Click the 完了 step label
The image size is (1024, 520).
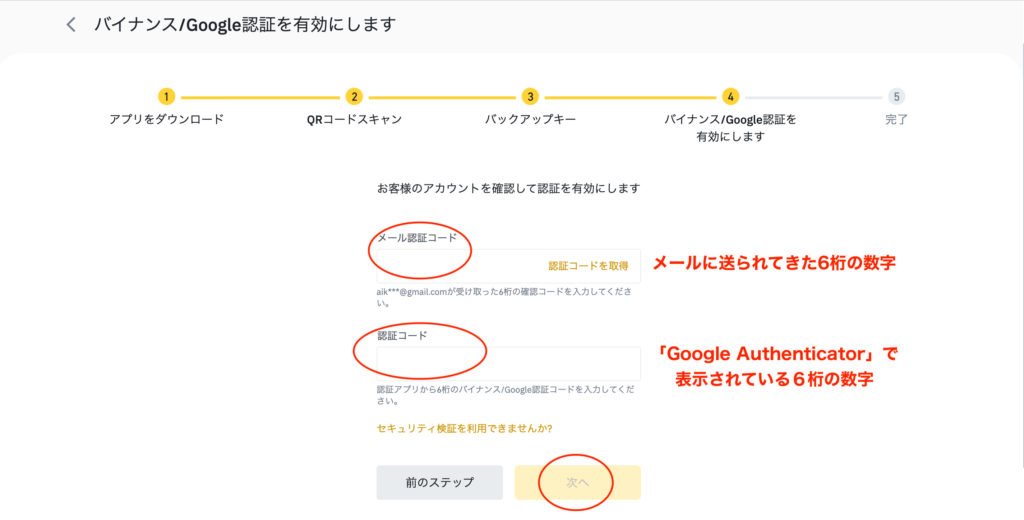tap(896, 120)
